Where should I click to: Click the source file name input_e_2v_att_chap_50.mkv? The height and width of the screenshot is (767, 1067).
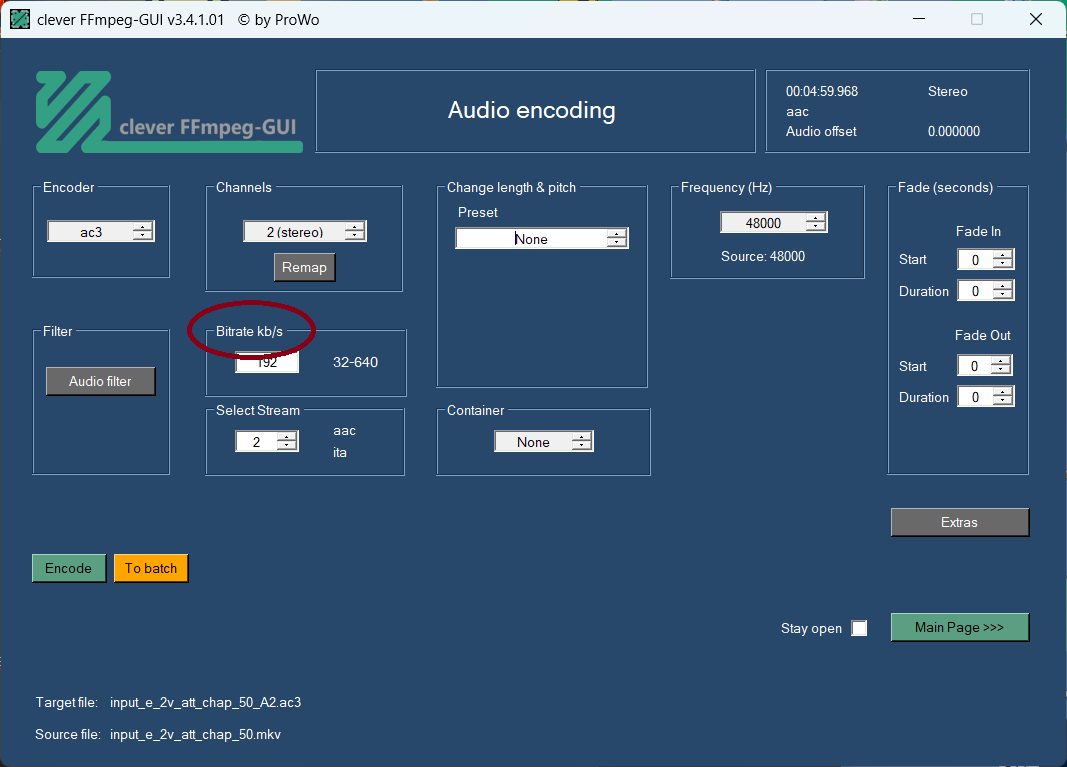pyautogui.click(x=195, y=734)
